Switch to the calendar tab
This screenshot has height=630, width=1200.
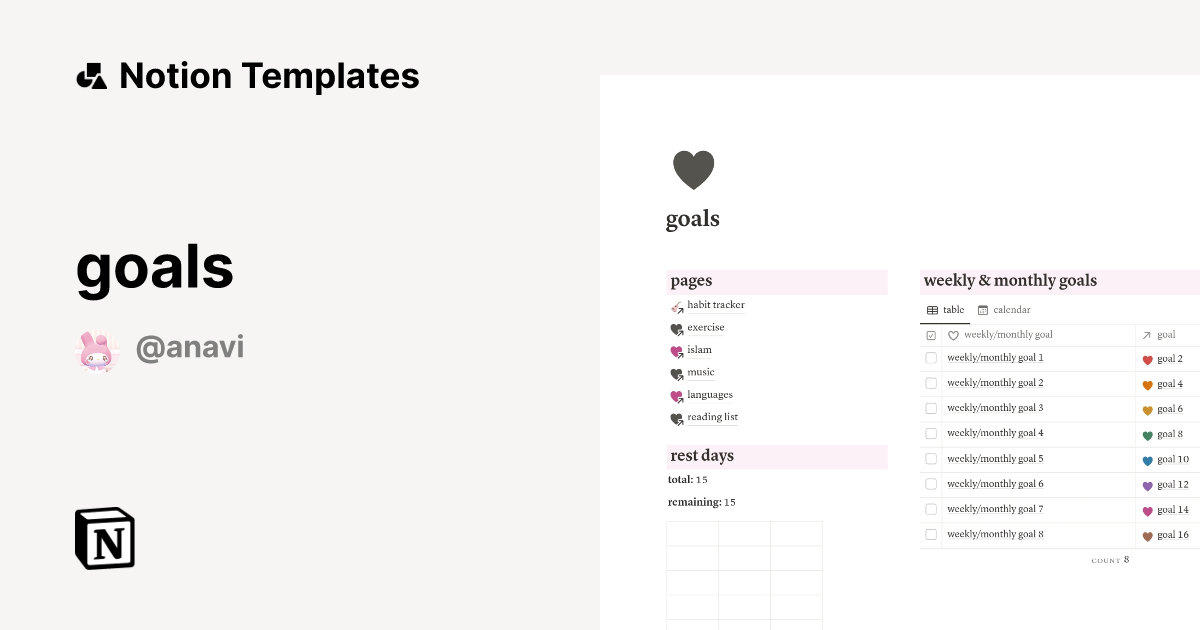click(x=1004, y=310)
